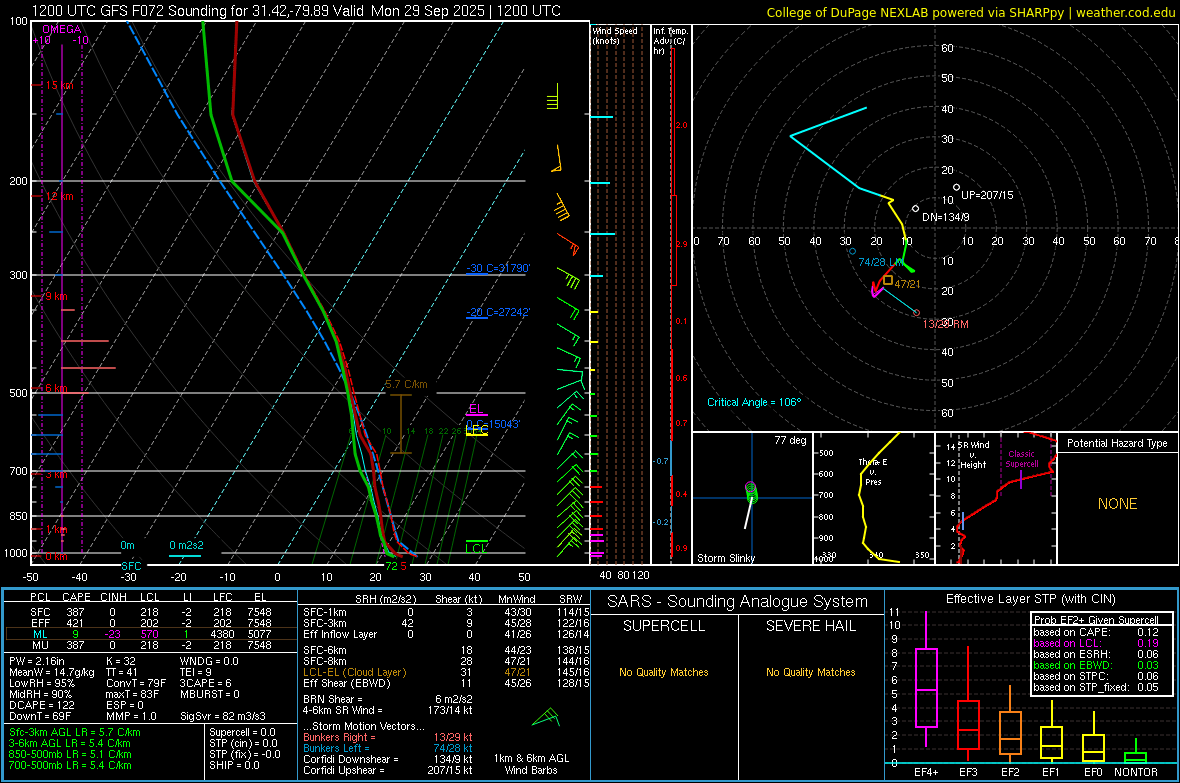Image resolution: width=1180 pixels, height=783 pixels.
Task: Click the Theta-E v. Pres label
Action: point(873,471)
